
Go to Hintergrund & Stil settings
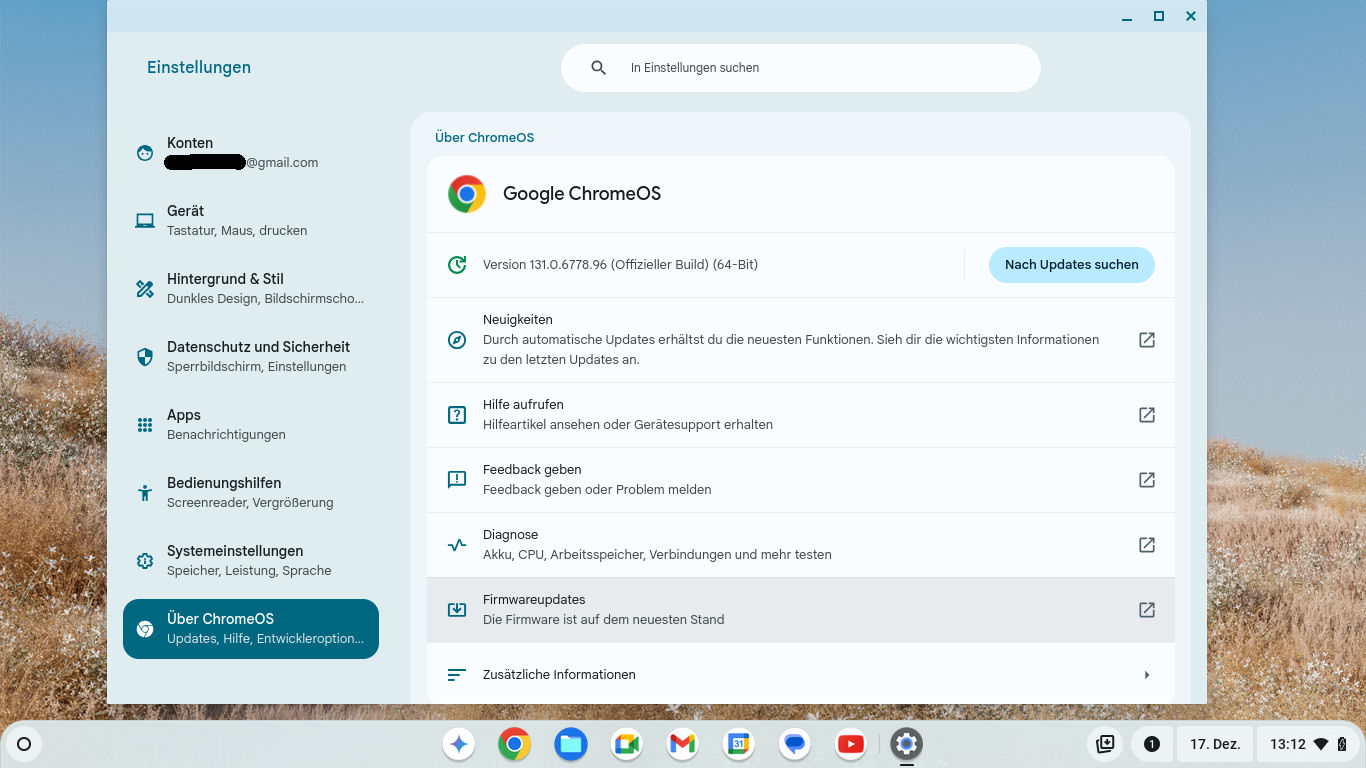point(251,289)
